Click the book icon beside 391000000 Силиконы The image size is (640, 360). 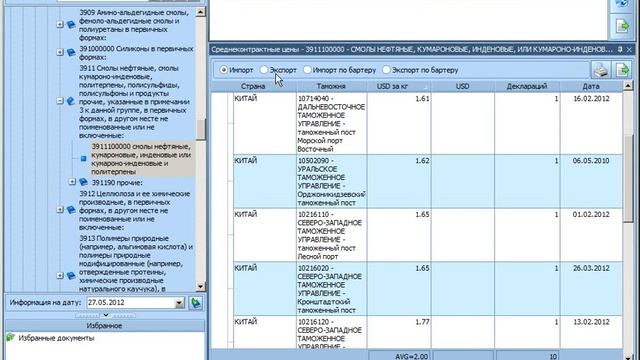pos(71,53)
